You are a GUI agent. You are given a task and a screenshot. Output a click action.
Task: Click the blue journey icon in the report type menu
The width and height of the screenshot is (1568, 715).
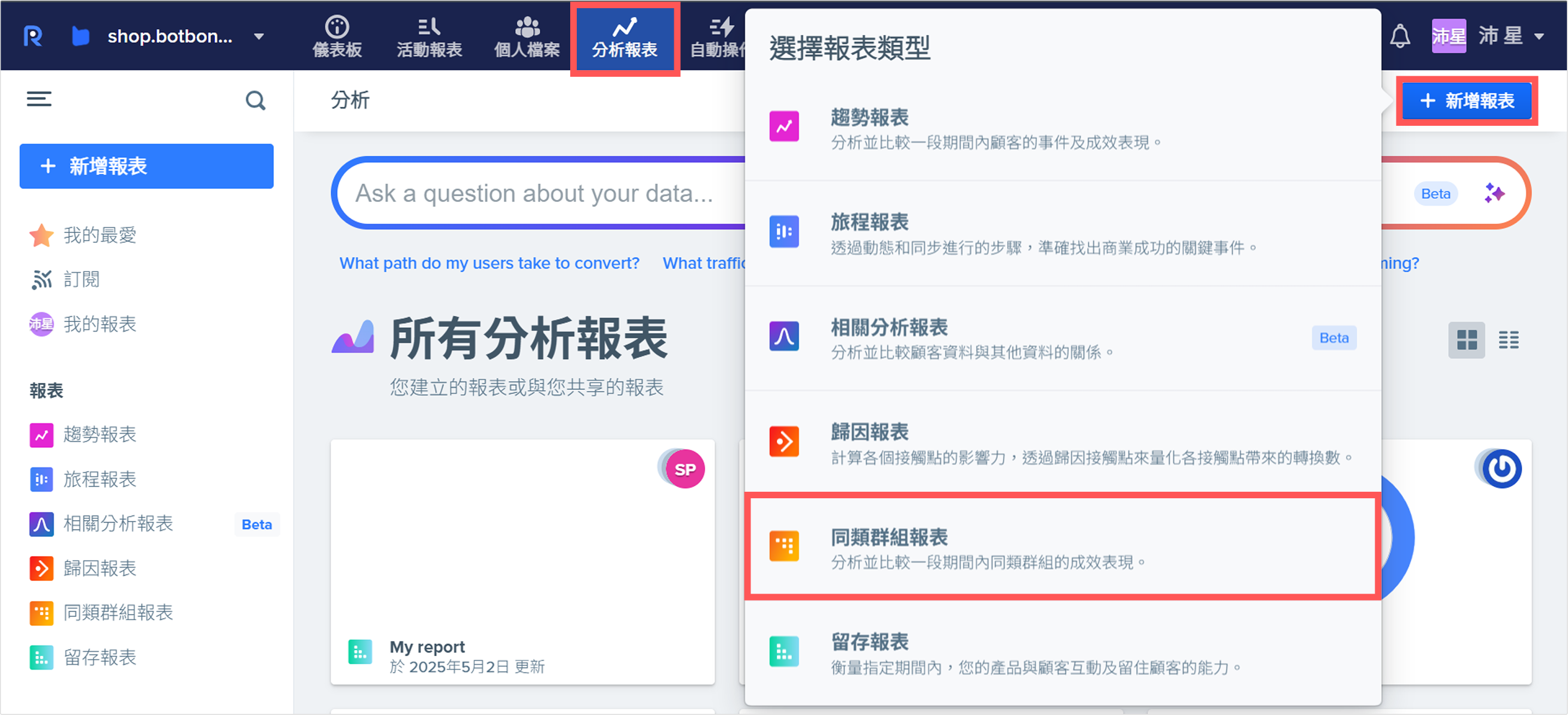click(784, 231)
